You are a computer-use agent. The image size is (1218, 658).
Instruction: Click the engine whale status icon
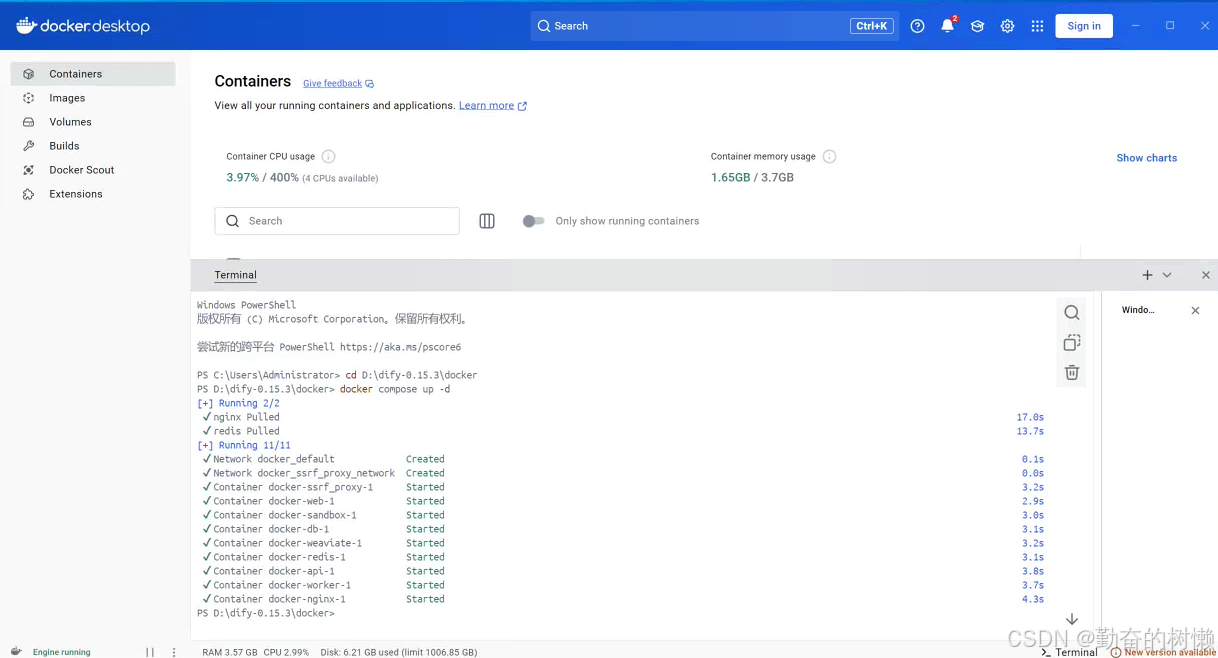click(16, 651)
